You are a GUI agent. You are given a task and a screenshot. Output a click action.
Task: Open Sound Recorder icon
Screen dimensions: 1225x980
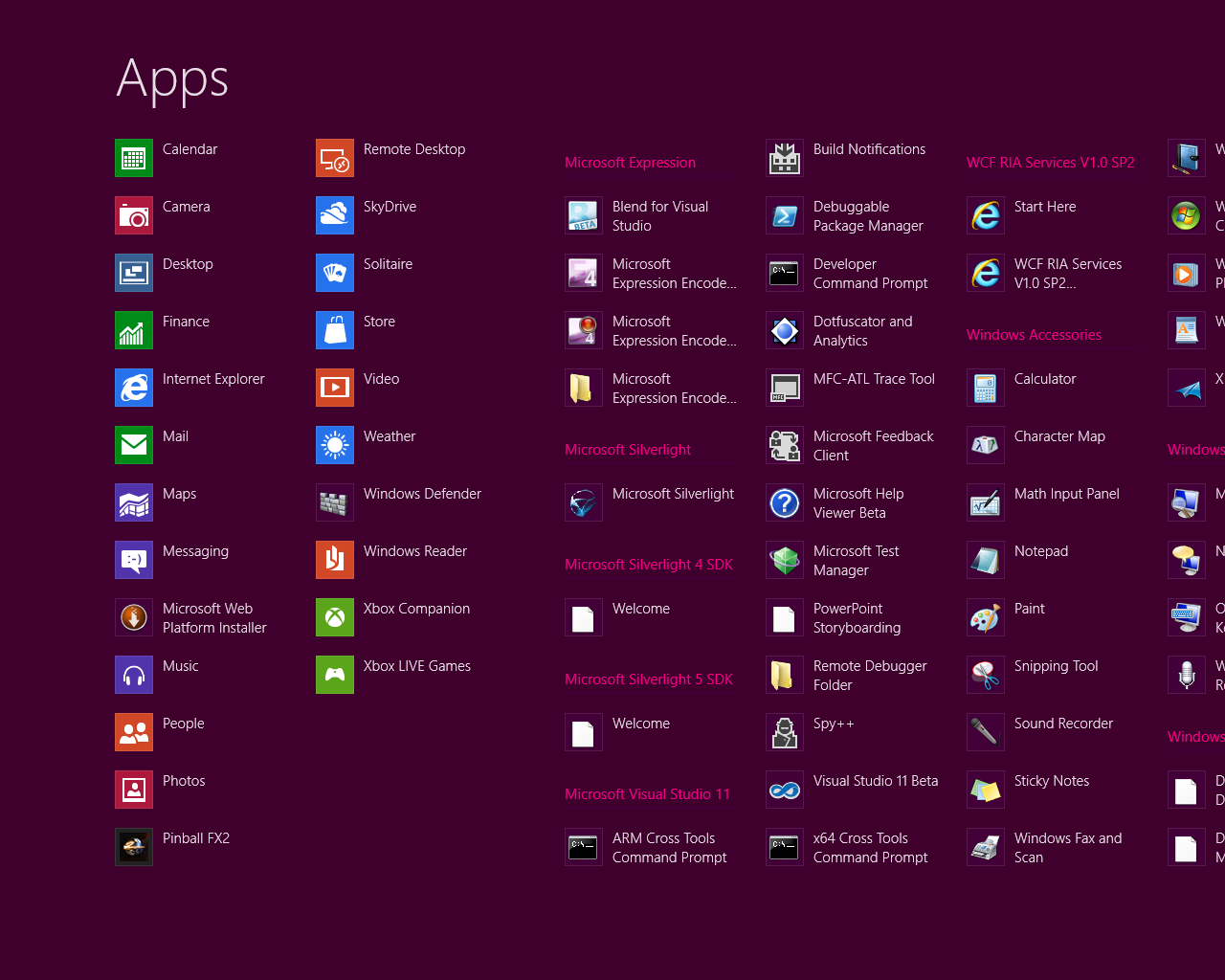pyautogui.click(x=986, y=732)
